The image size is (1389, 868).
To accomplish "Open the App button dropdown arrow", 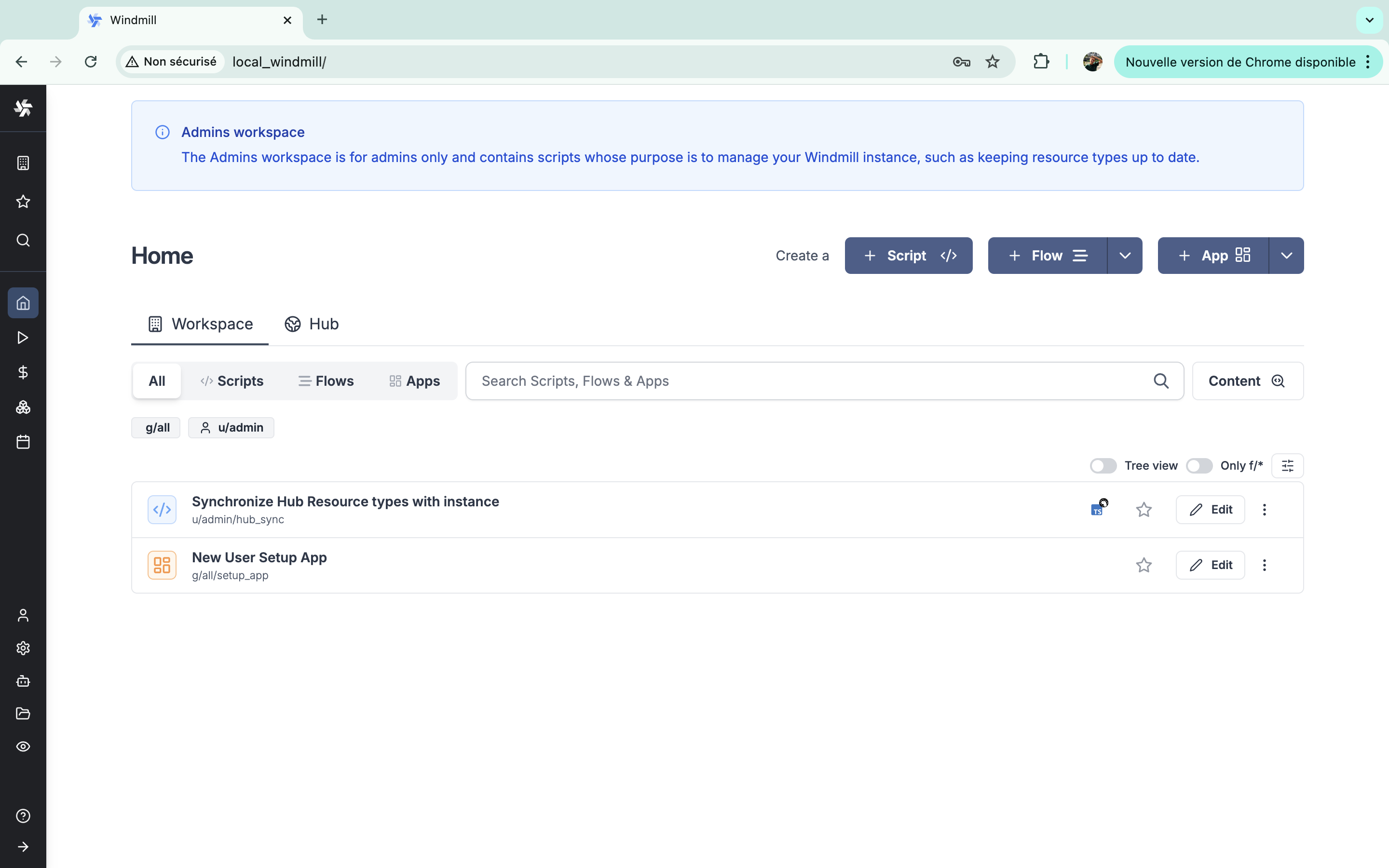I will 1286,255.
